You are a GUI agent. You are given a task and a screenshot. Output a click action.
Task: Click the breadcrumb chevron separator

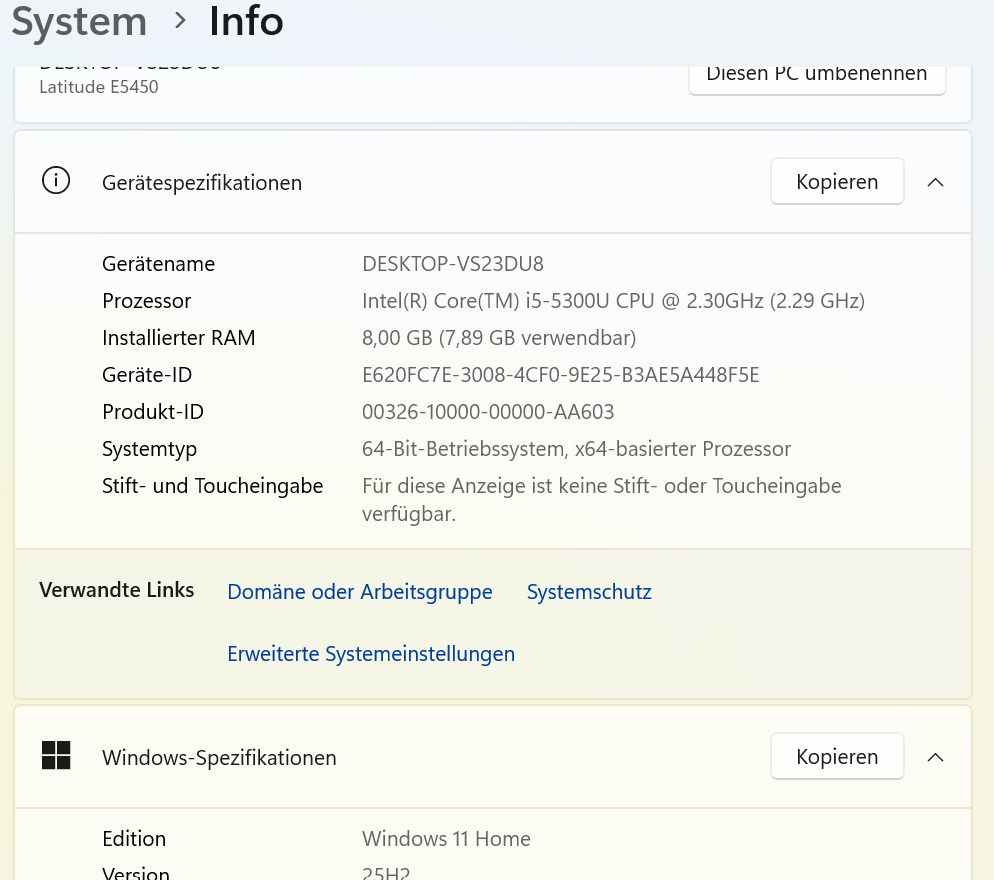click(x=180, y=21)
